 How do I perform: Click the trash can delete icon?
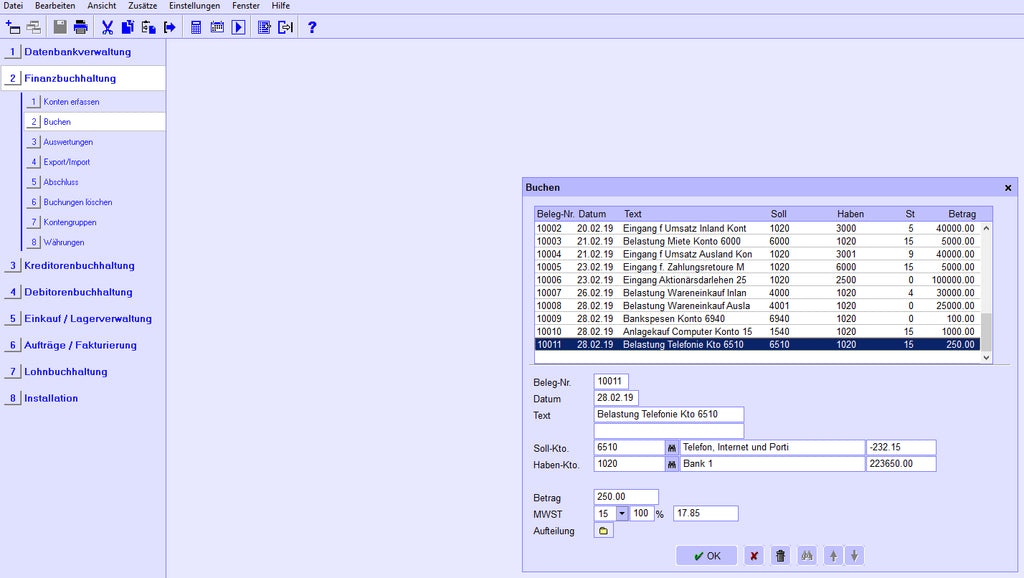click(781, 556)
